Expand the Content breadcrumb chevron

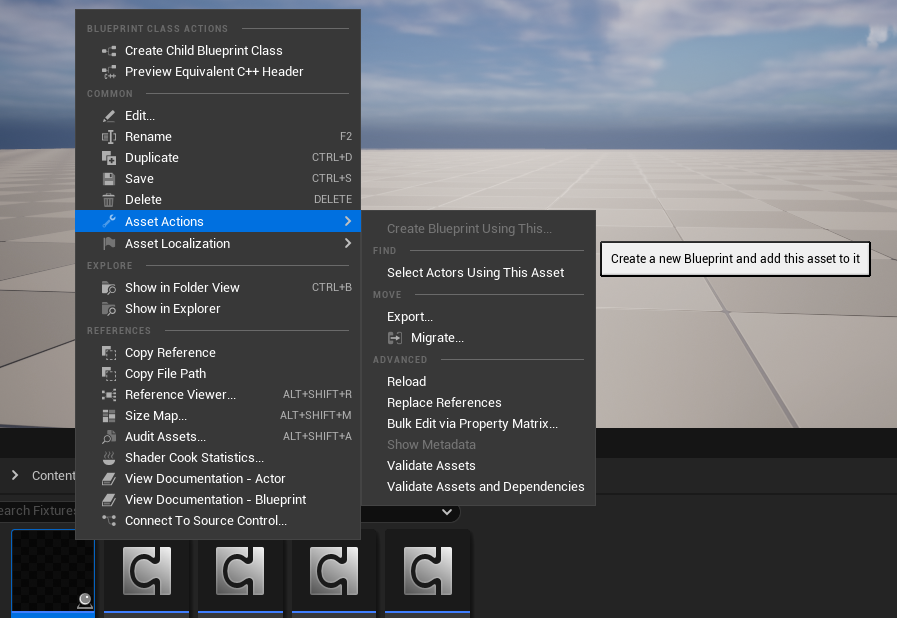pos(15,475)
